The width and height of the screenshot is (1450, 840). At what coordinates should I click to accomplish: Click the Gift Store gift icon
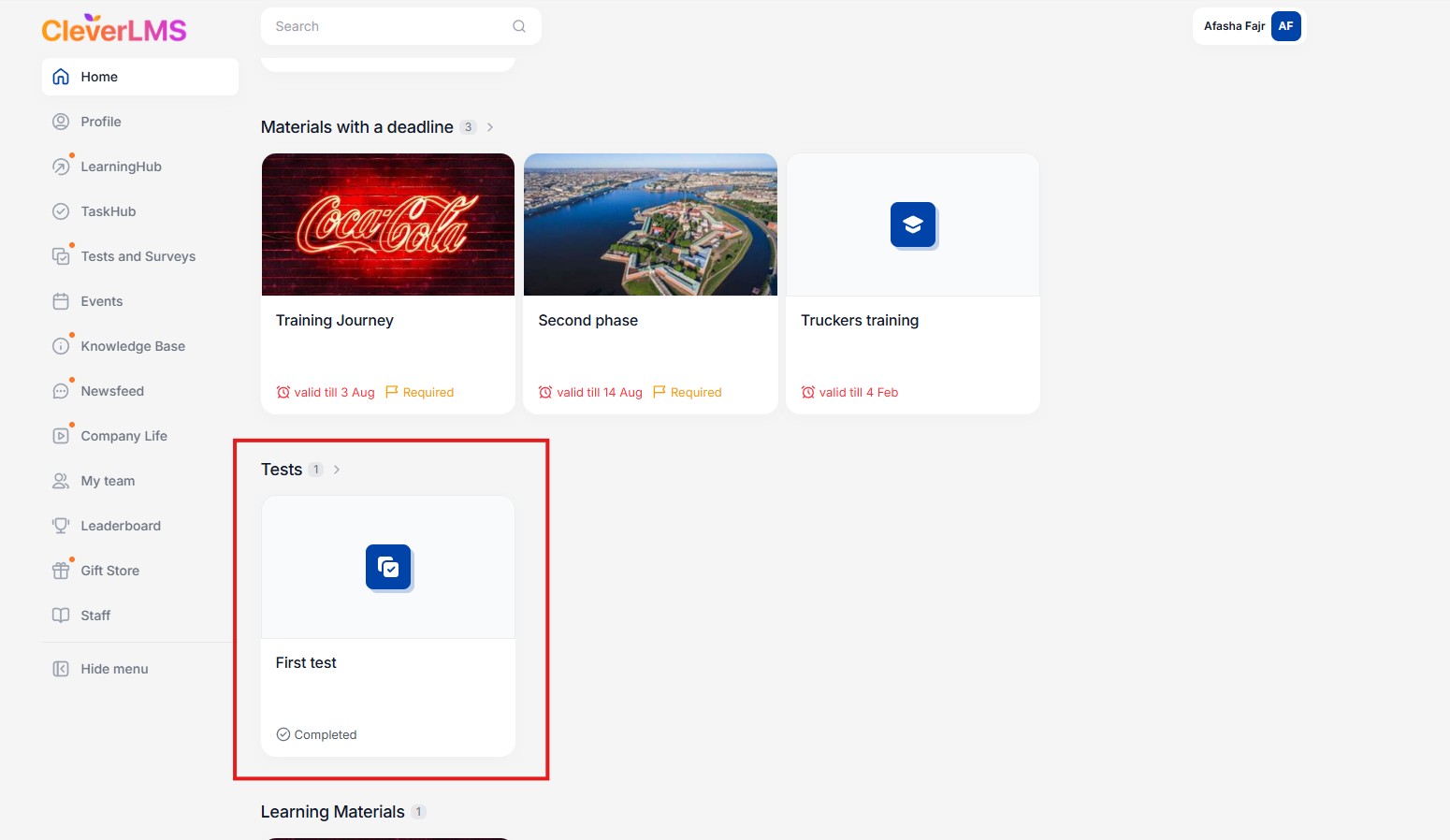click(61, 571)
